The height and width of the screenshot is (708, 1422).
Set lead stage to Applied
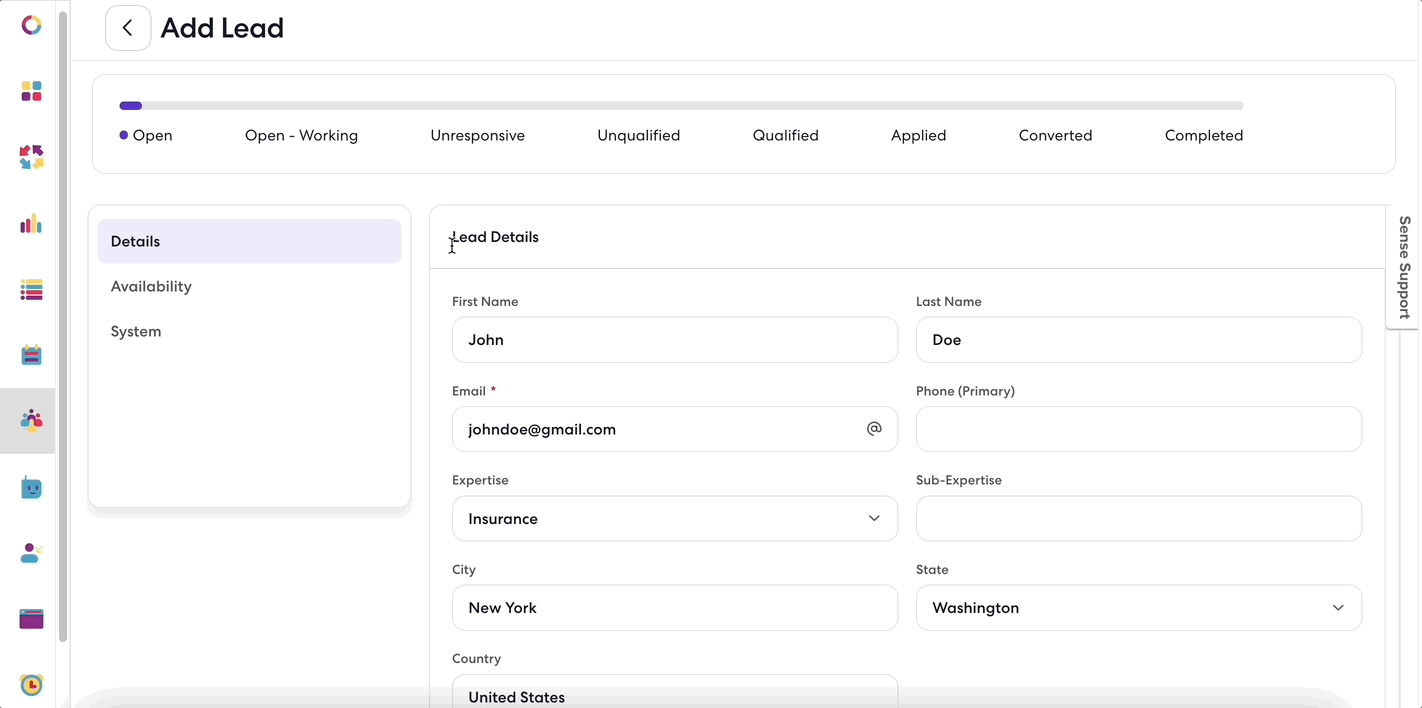pos(918,135)
